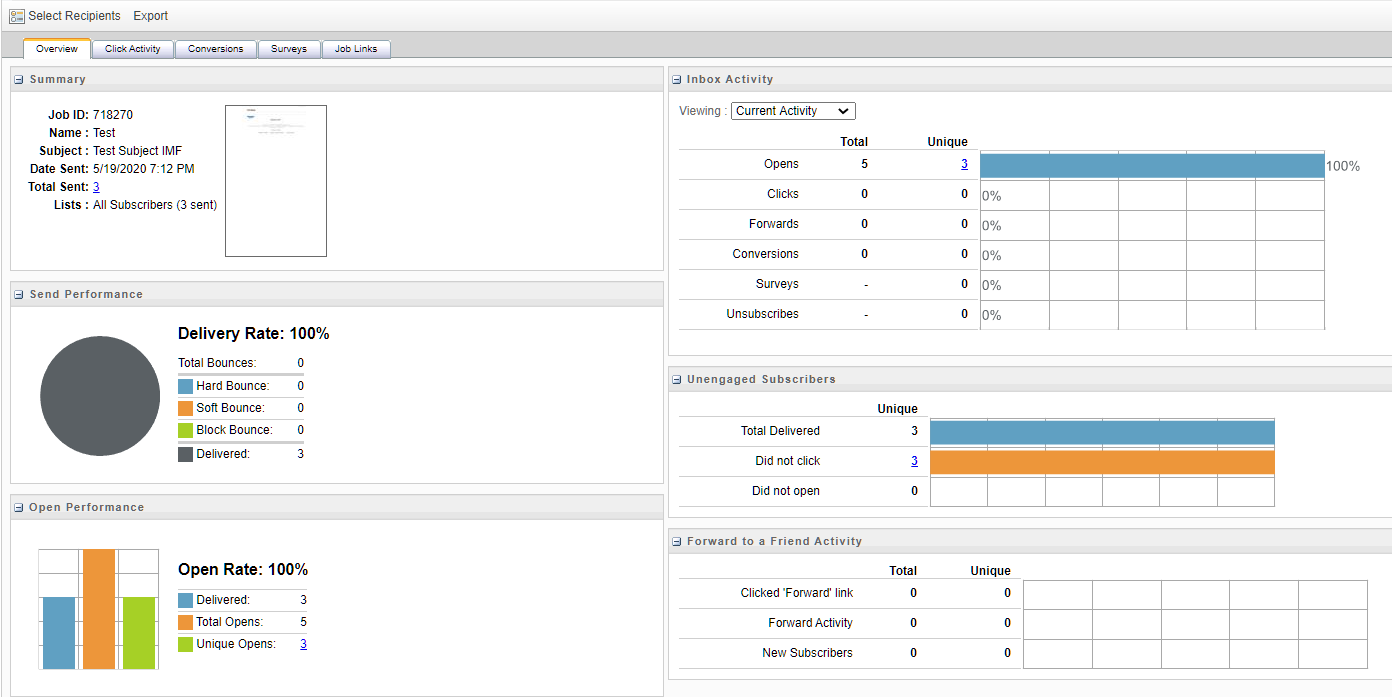Click the Block Bounce green swatch
The image size is (1392, 697).
click(185, 430)
